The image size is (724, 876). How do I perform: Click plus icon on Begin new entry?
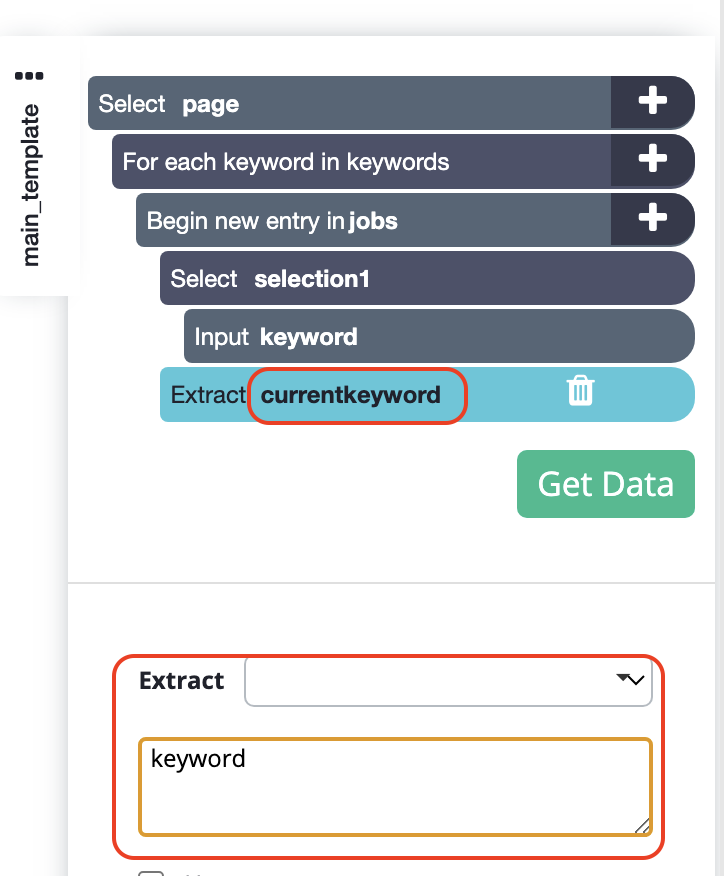tap(652, 218)
